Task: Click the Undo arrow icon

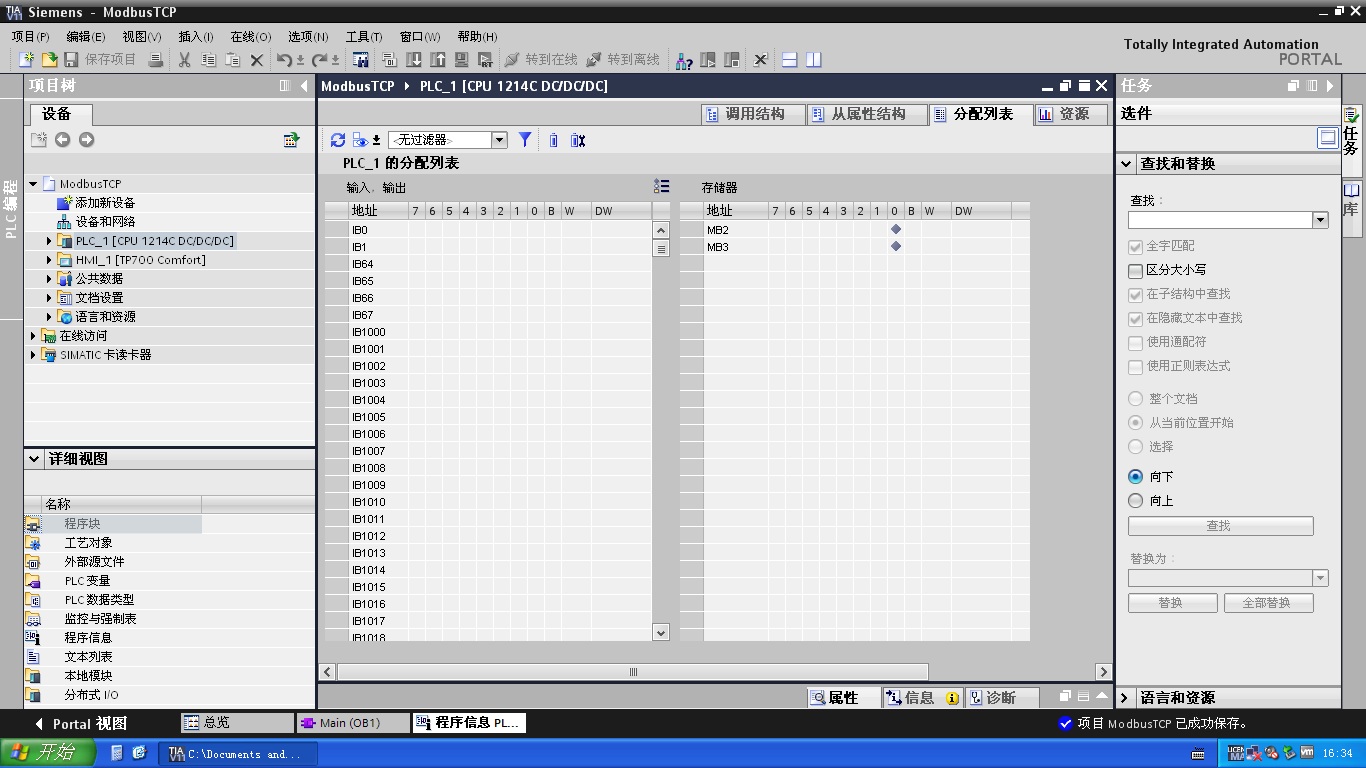Action: click(285, 60)
